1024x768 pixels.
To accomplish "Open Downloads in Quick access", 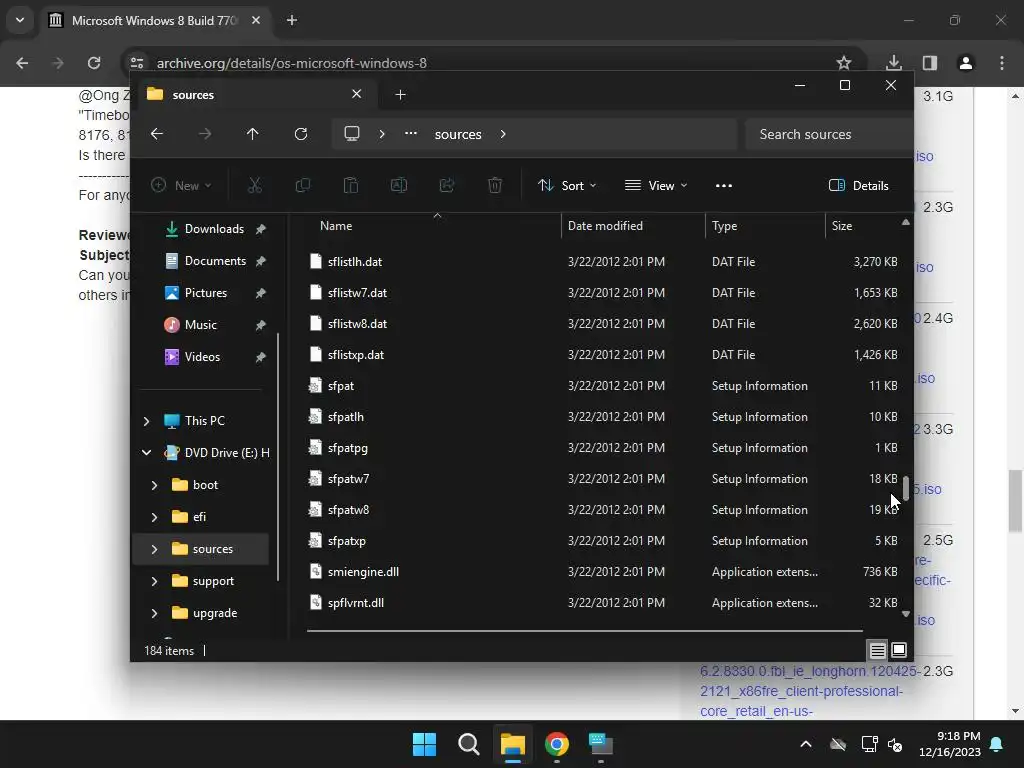I will coord(214,229).
